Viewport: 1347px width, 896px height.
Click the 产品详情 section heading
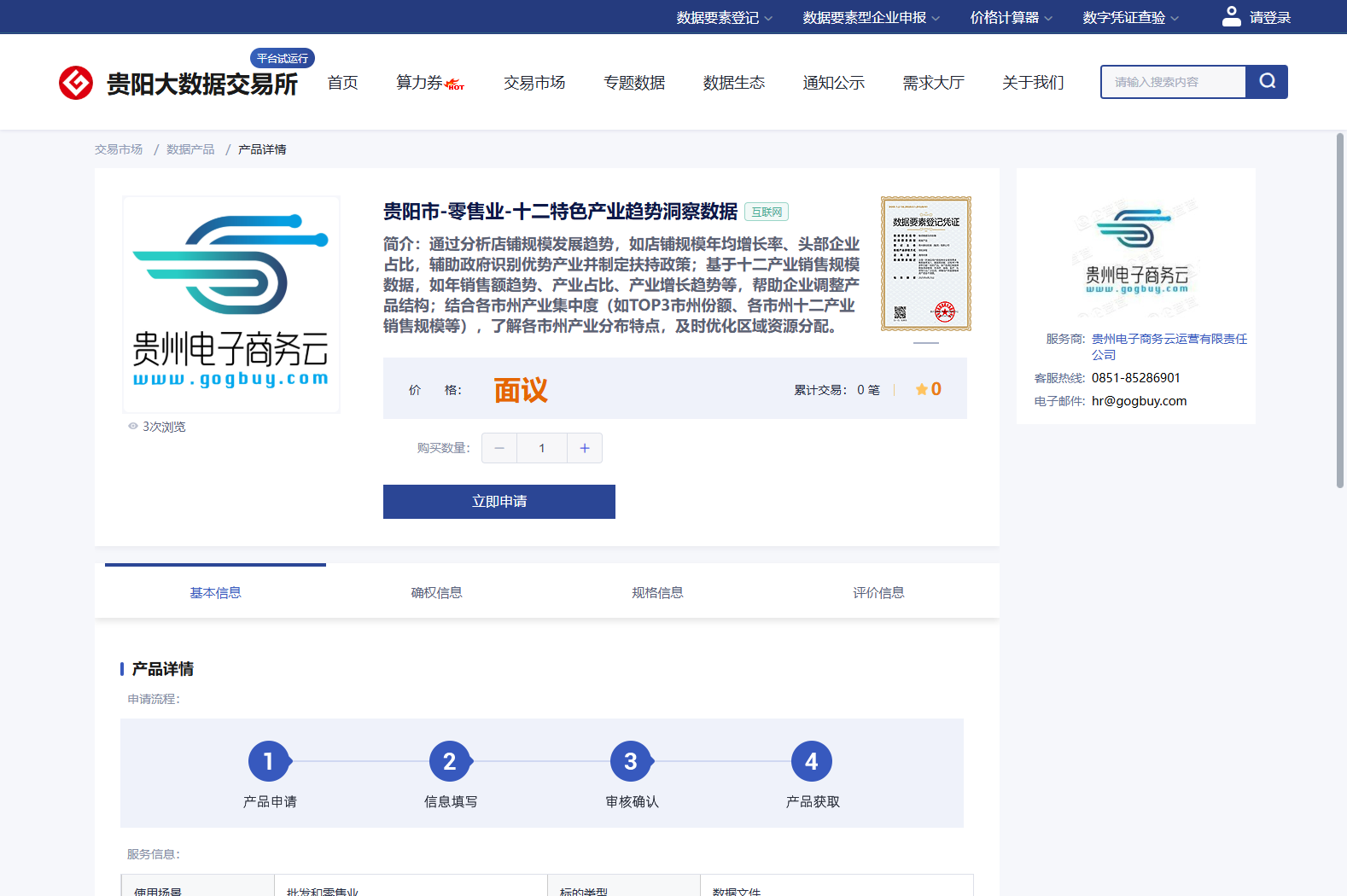pos(163,669)
